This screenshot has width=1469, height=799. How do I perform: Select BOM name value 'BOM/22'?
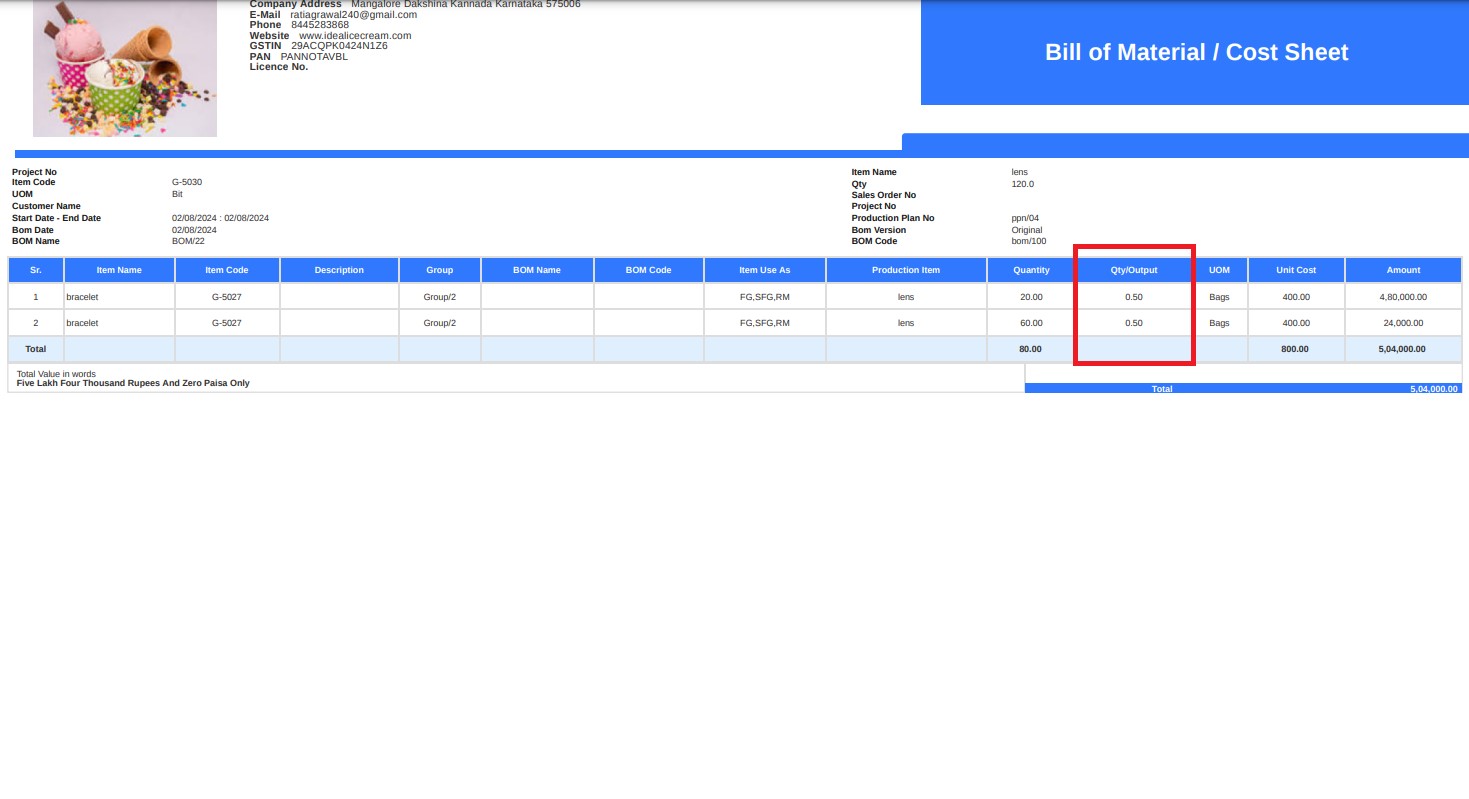coord(188,241)
